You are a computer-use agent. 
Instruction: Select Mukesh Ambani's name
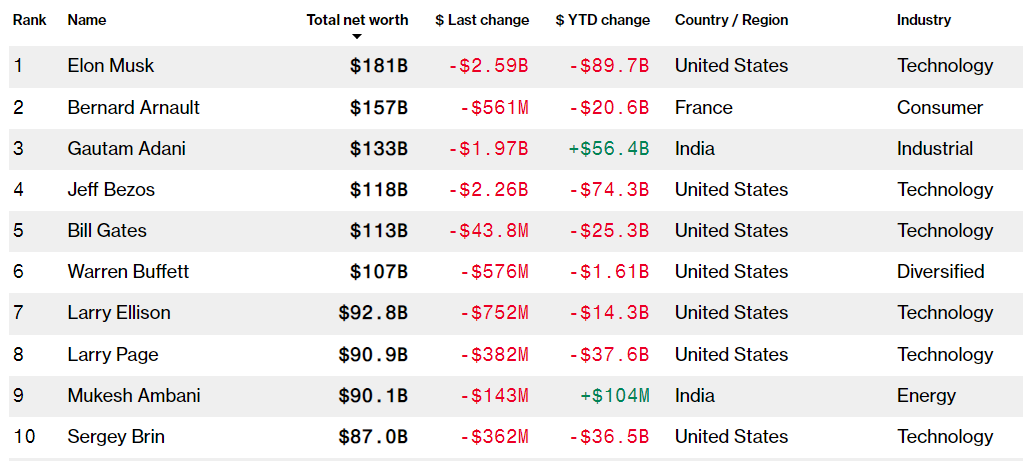(x=134, y=396)
